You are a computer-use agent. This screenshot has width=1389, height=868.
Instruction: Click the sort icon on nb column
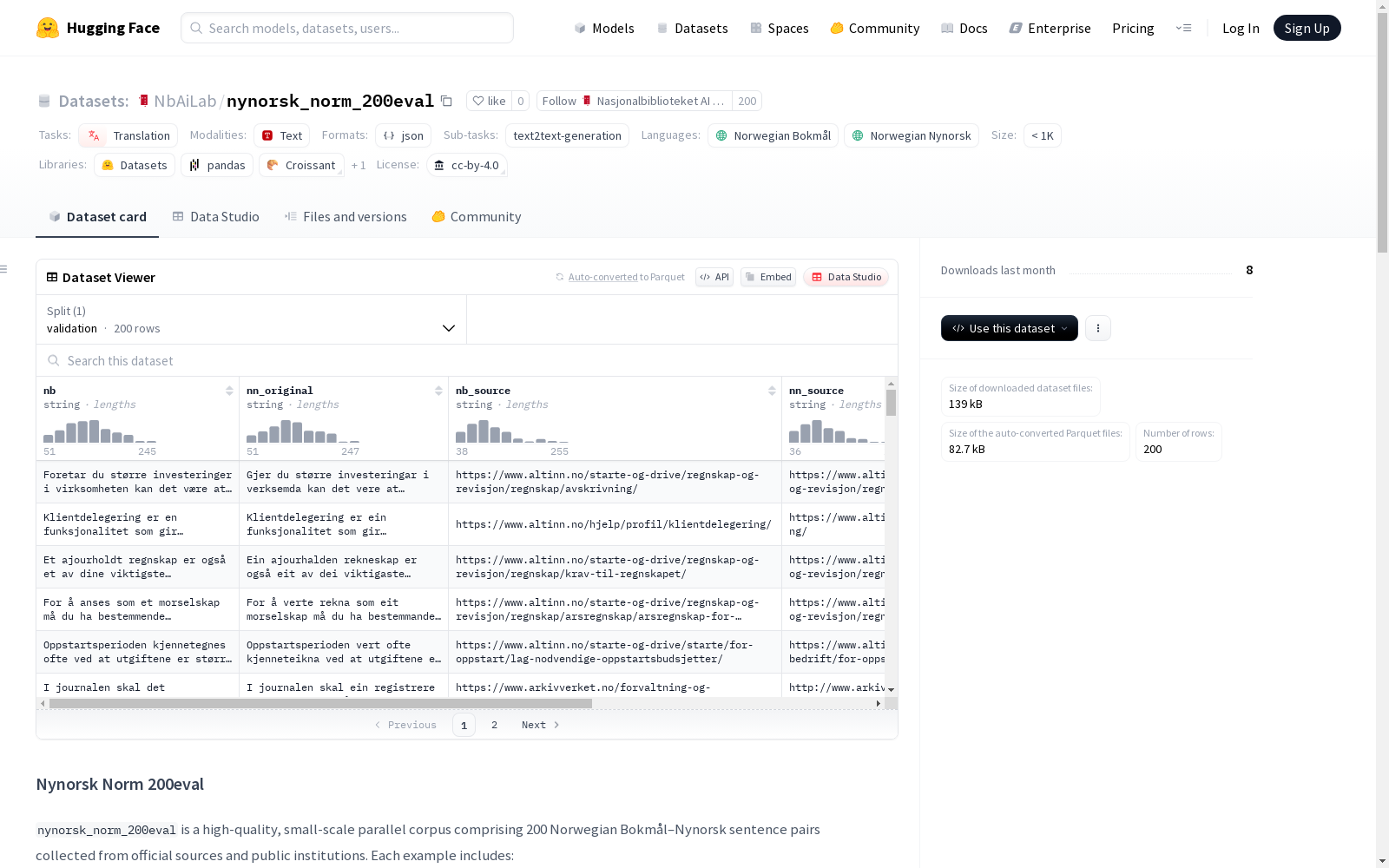click(x=229, y=391)
